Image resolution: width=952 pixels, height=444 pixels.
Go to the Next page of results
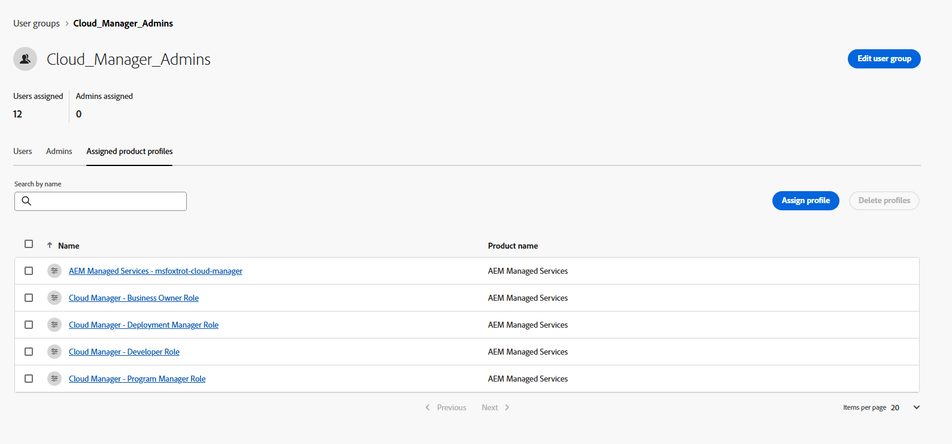pos(495,408)
